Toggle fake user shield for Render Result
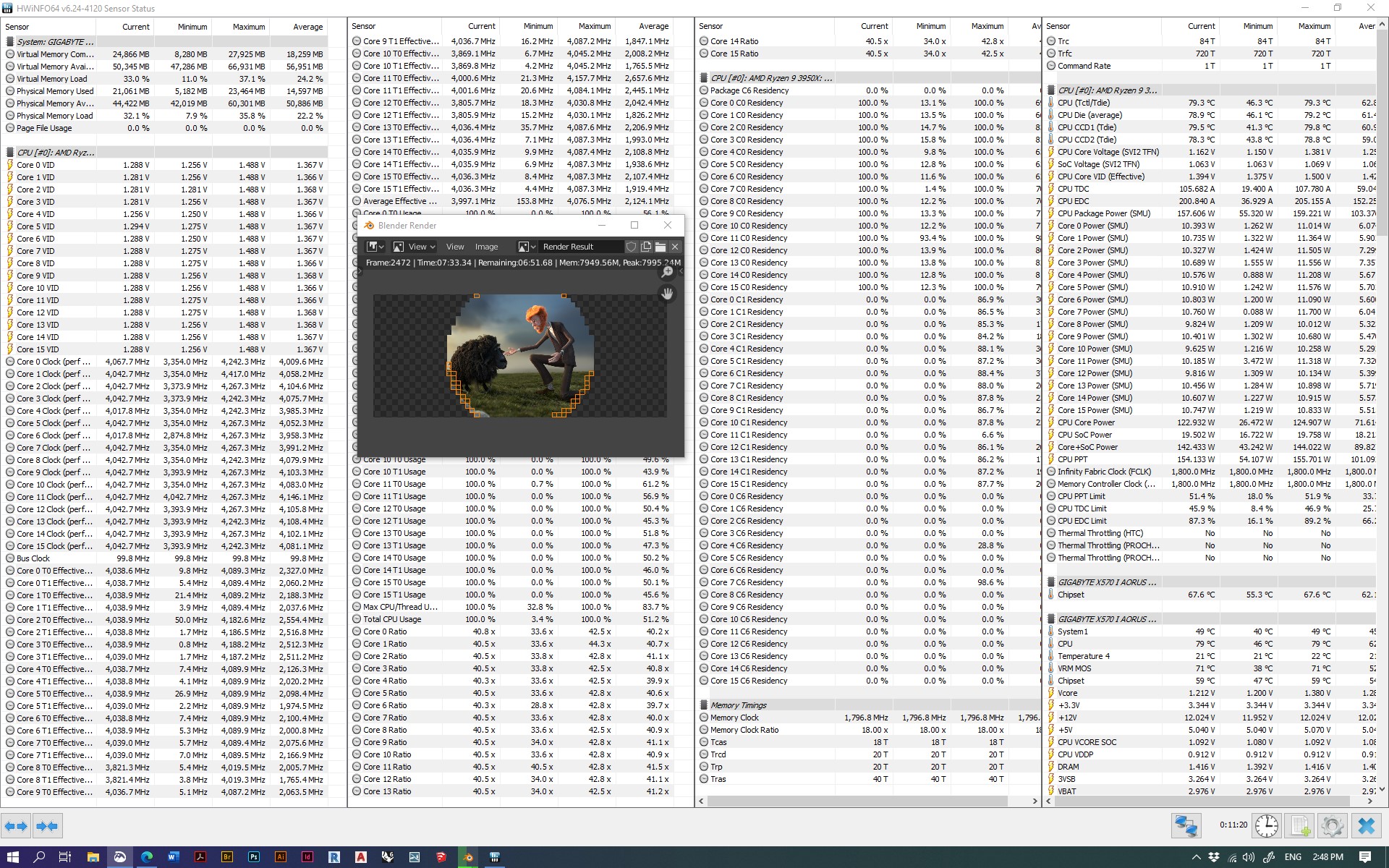Image resolution: width=1389 pixels, height=868 pixels. (632, 247)
